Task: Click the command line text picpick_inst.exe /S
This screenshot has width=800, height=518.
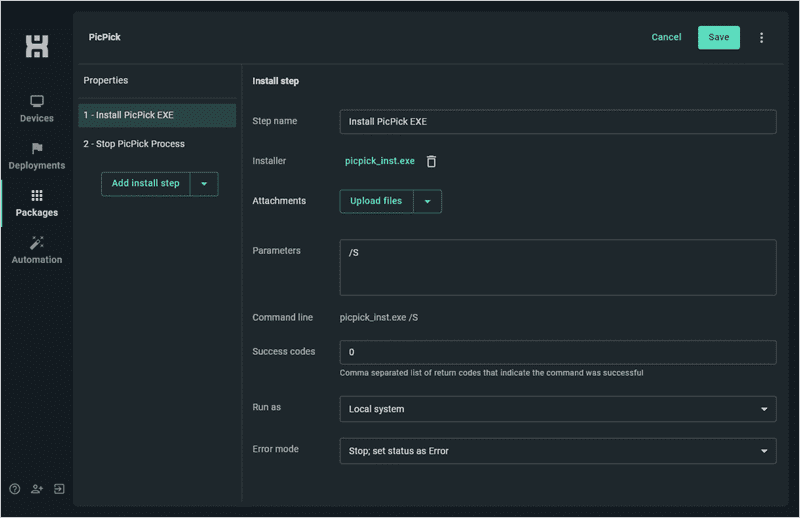Action: tap(379, 317)
